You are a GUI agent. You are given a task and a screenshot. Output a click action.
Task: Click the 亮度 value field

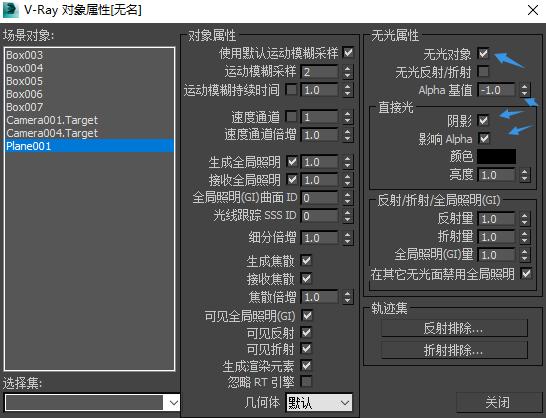click(496, 175)
